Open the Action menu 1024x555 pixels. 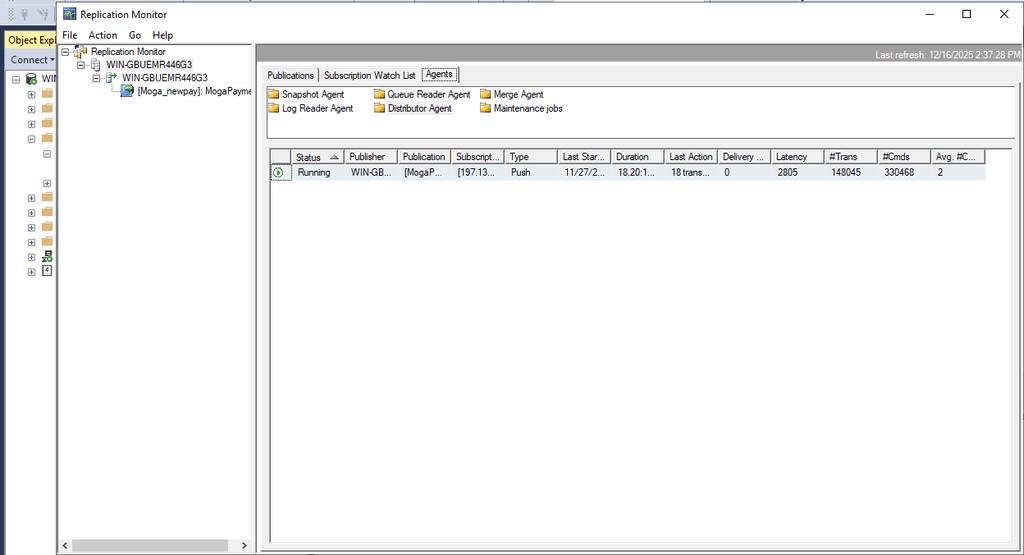(x=103, y=35)
